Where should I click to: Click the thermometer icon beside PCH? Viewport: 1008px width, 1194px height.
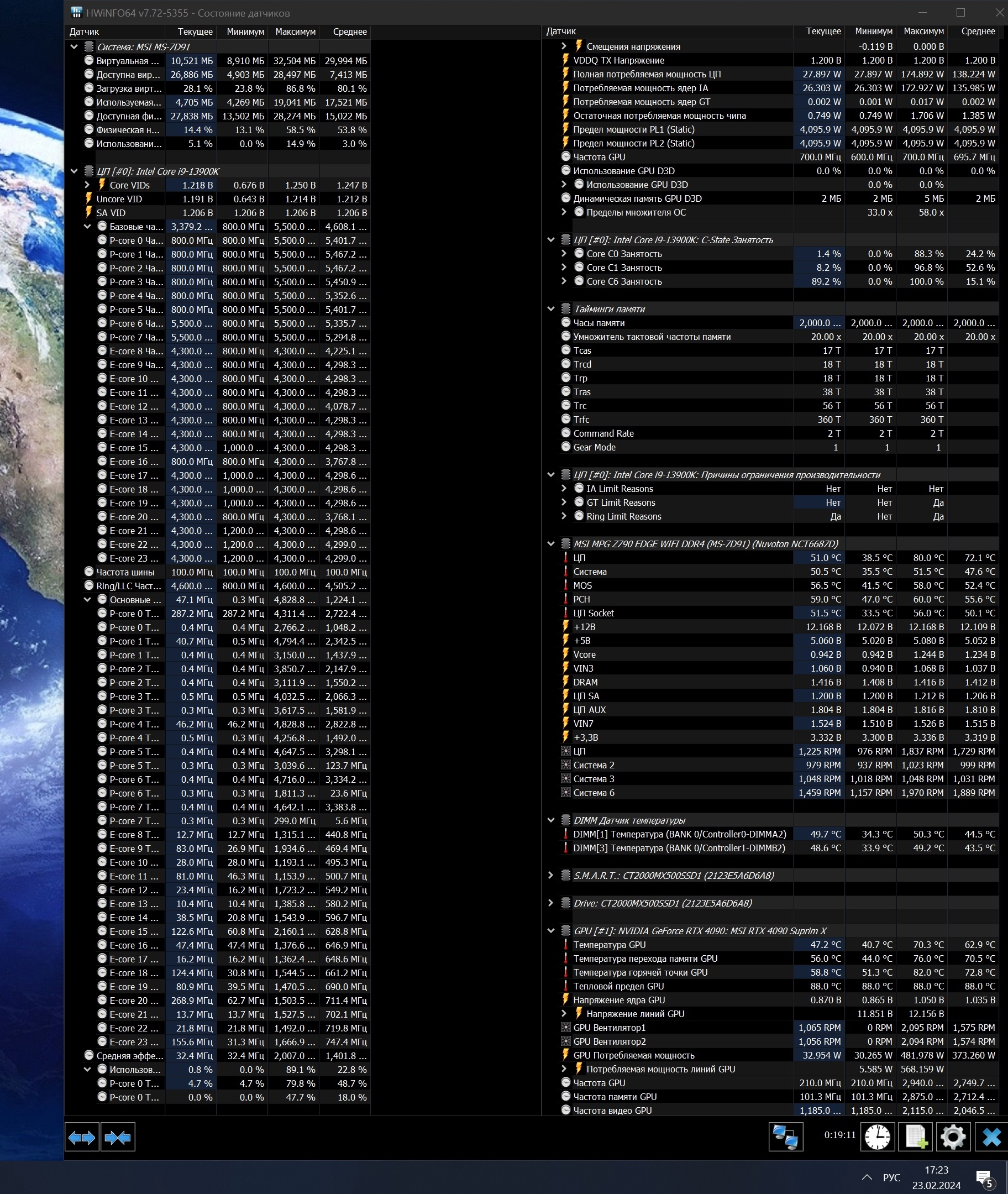[x=566, y=599]
